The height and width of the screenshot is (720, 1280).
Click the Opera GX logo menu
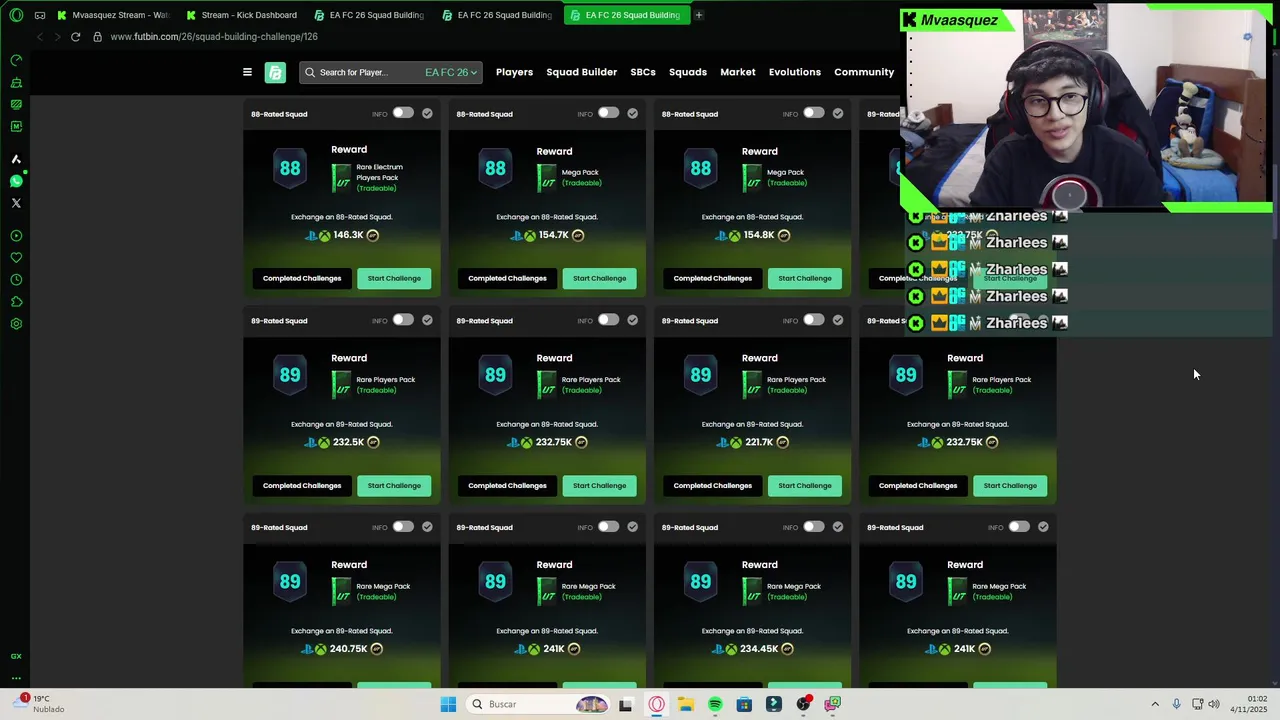(x=16, y=15)
